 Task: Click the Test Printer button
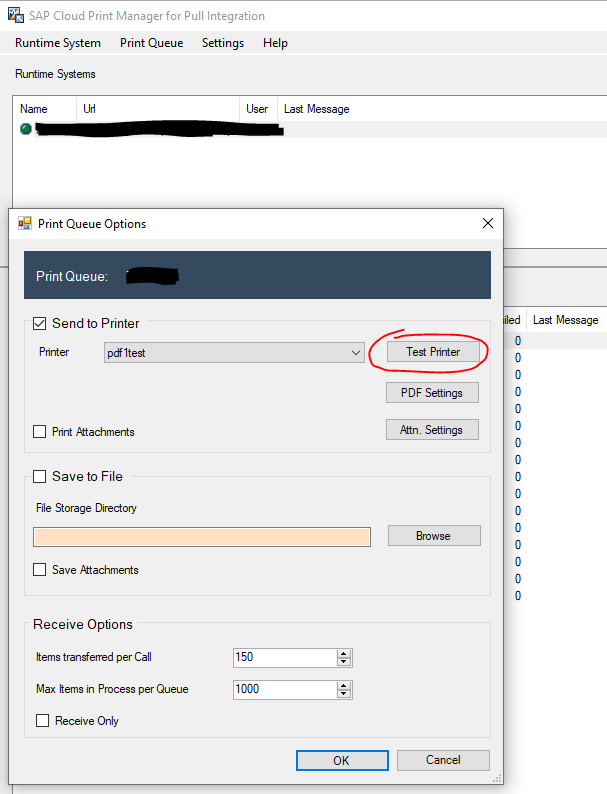tap(433, 352)
